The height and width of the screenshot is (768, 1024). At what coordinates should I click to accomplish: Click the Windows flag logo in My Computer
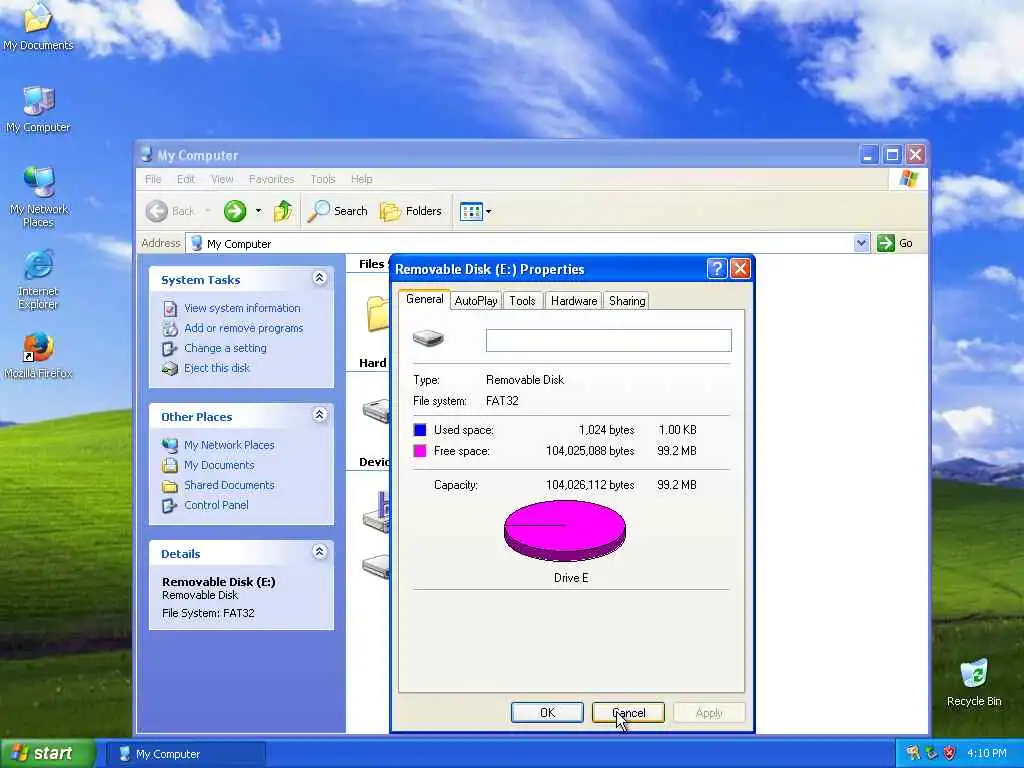[x=908, y=178]
